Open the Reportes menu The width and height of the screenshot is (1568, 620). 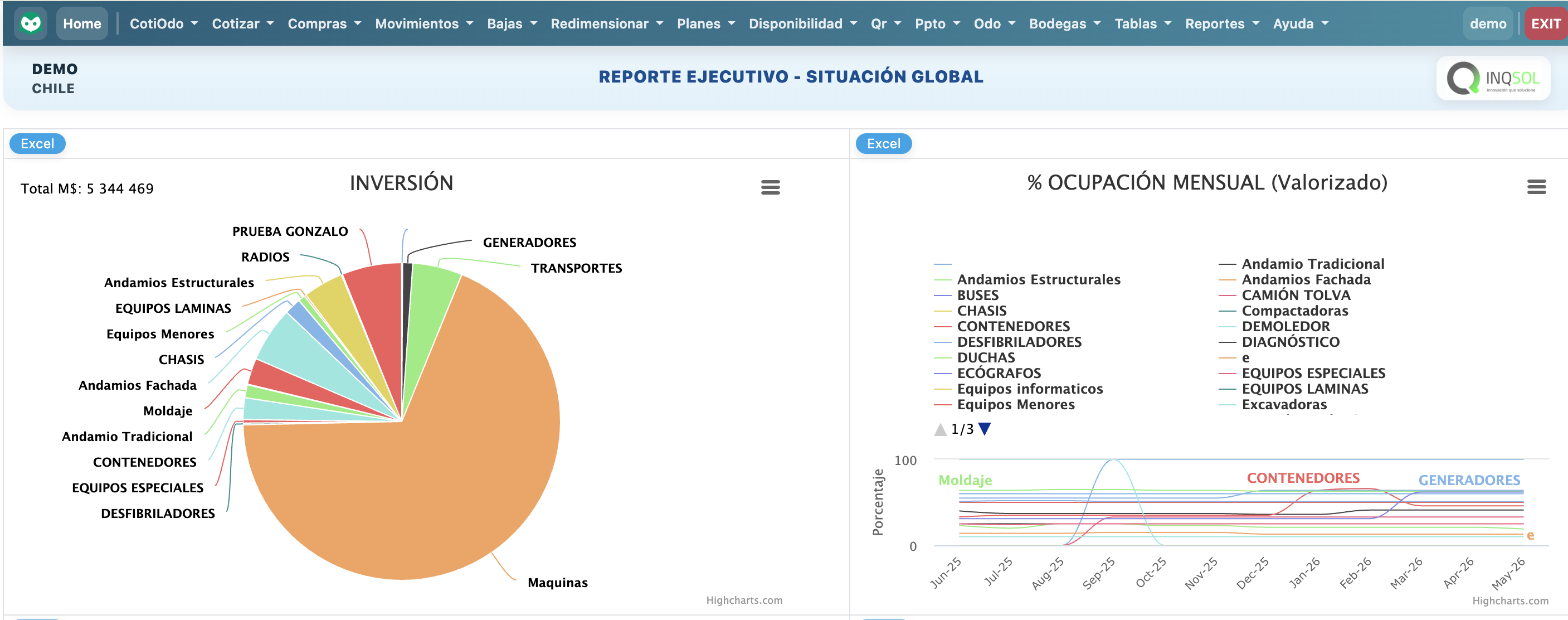pos(1221,24)
